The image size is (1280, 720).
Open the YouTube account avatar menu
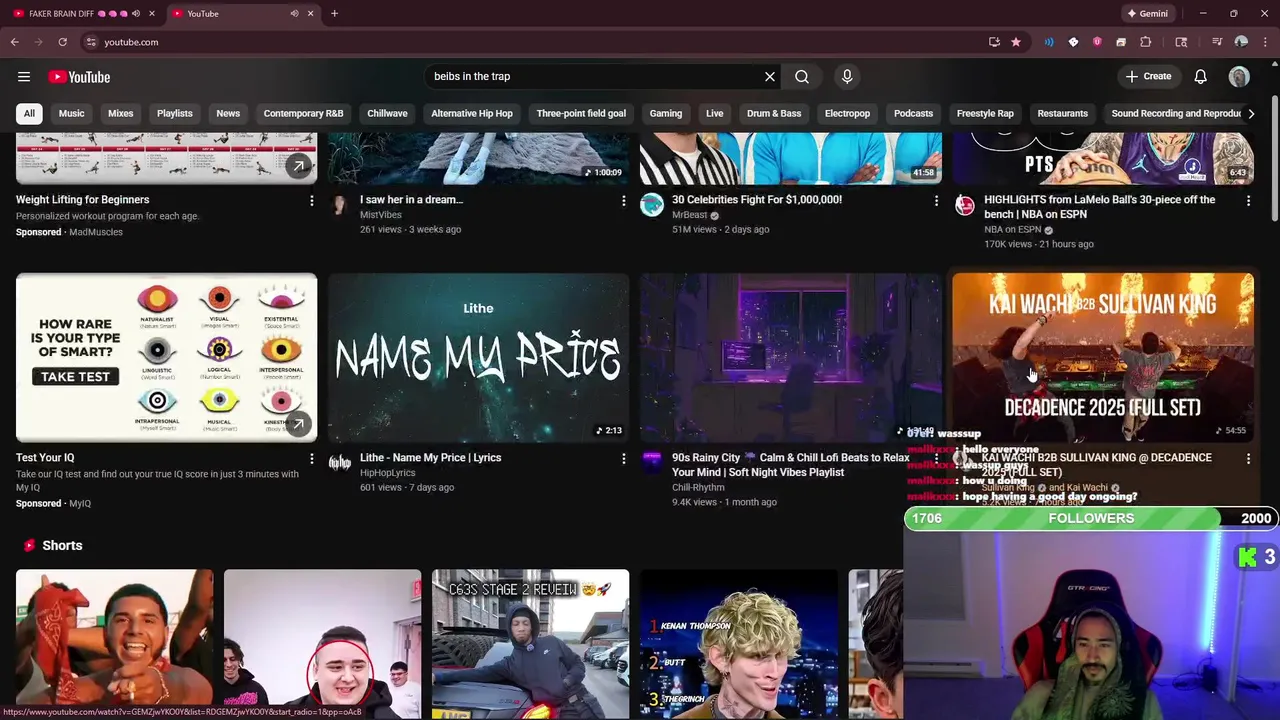coord(1239,77)
